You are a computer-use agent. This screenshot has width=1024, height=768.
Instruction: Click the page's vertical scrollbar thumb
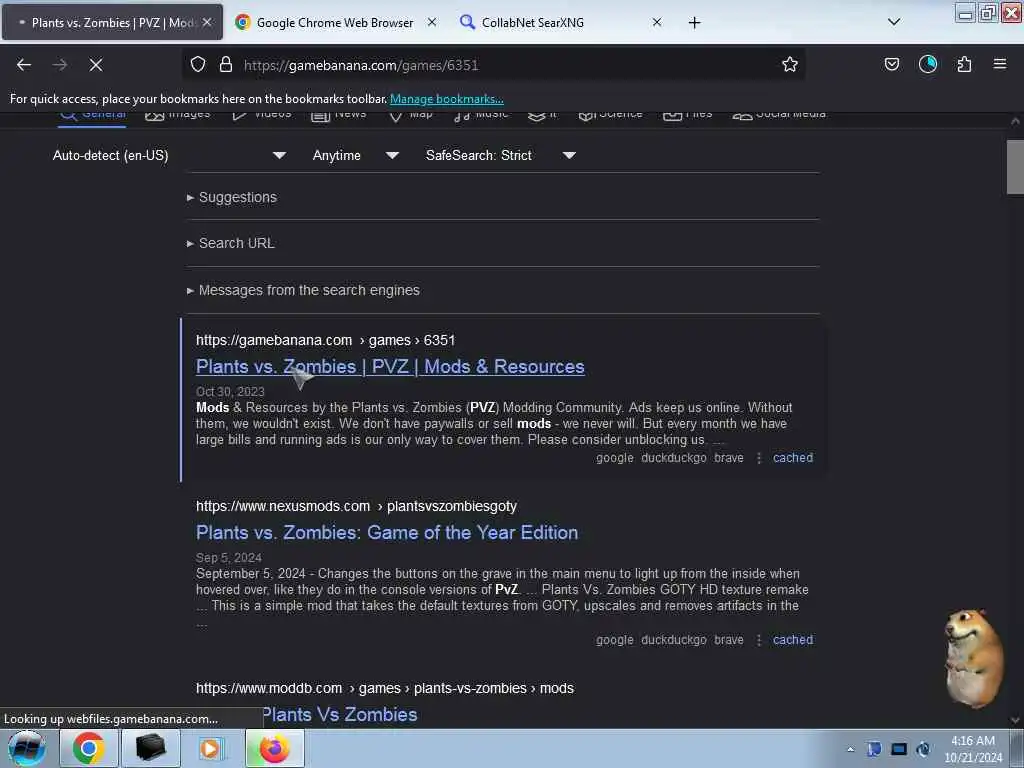click(x=1014, y=167)
